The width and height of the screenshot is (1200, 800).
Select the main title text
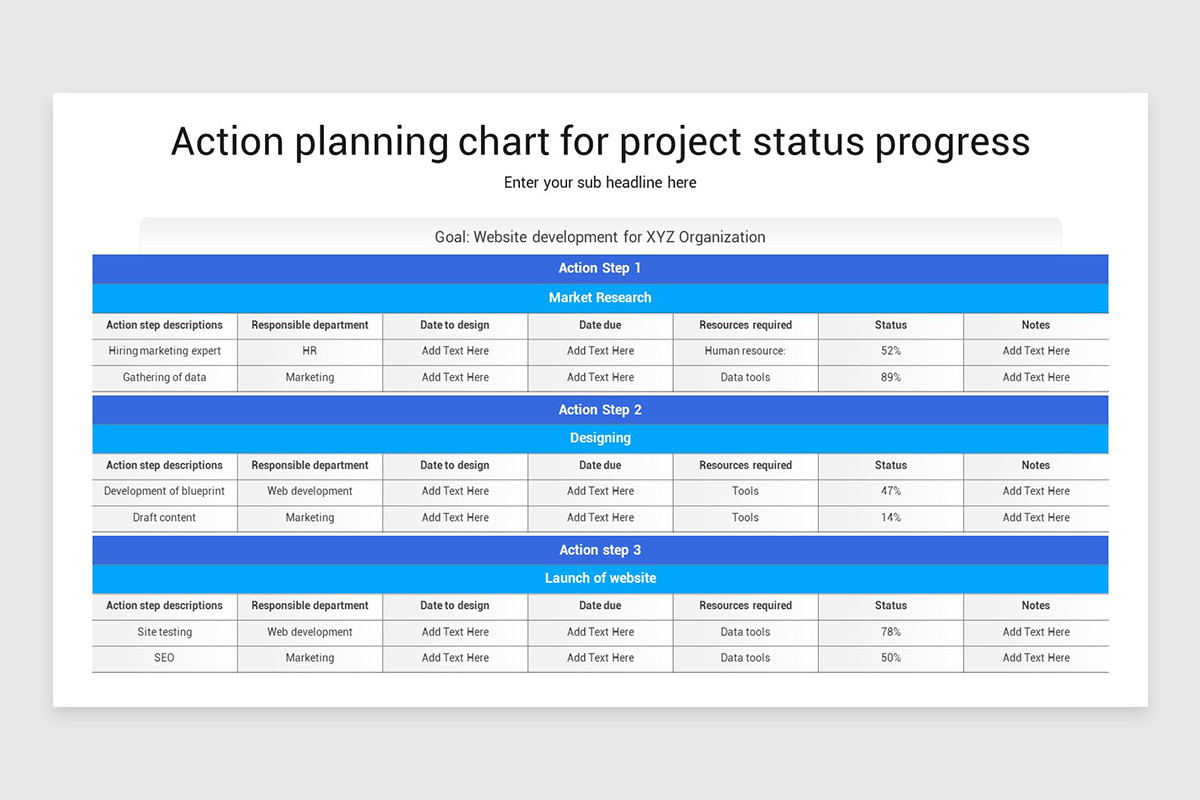[600, 141]
